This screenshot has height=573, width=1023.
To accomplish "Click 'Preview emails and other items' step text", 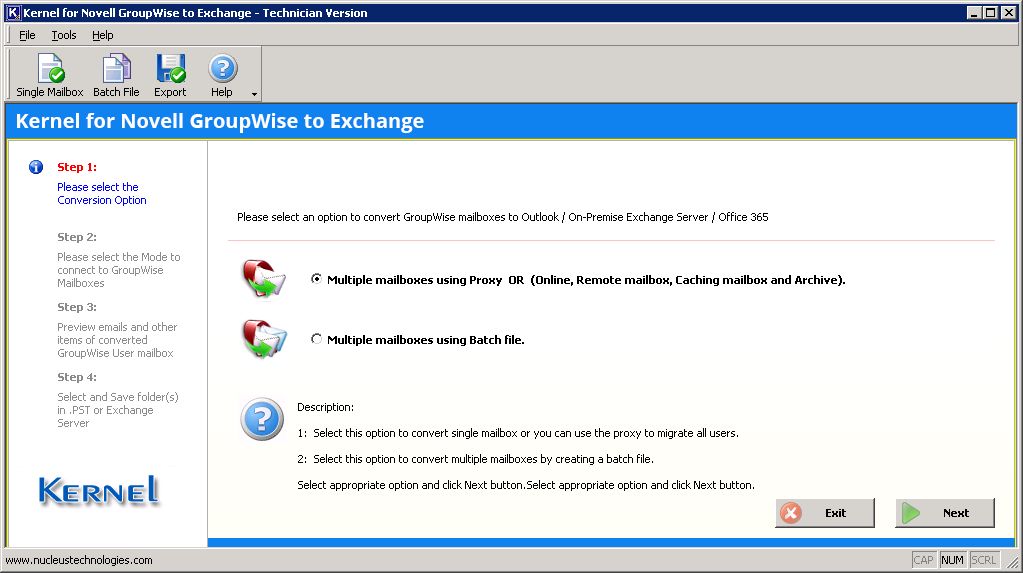I will pyautogui.click(x=117, y=340).
